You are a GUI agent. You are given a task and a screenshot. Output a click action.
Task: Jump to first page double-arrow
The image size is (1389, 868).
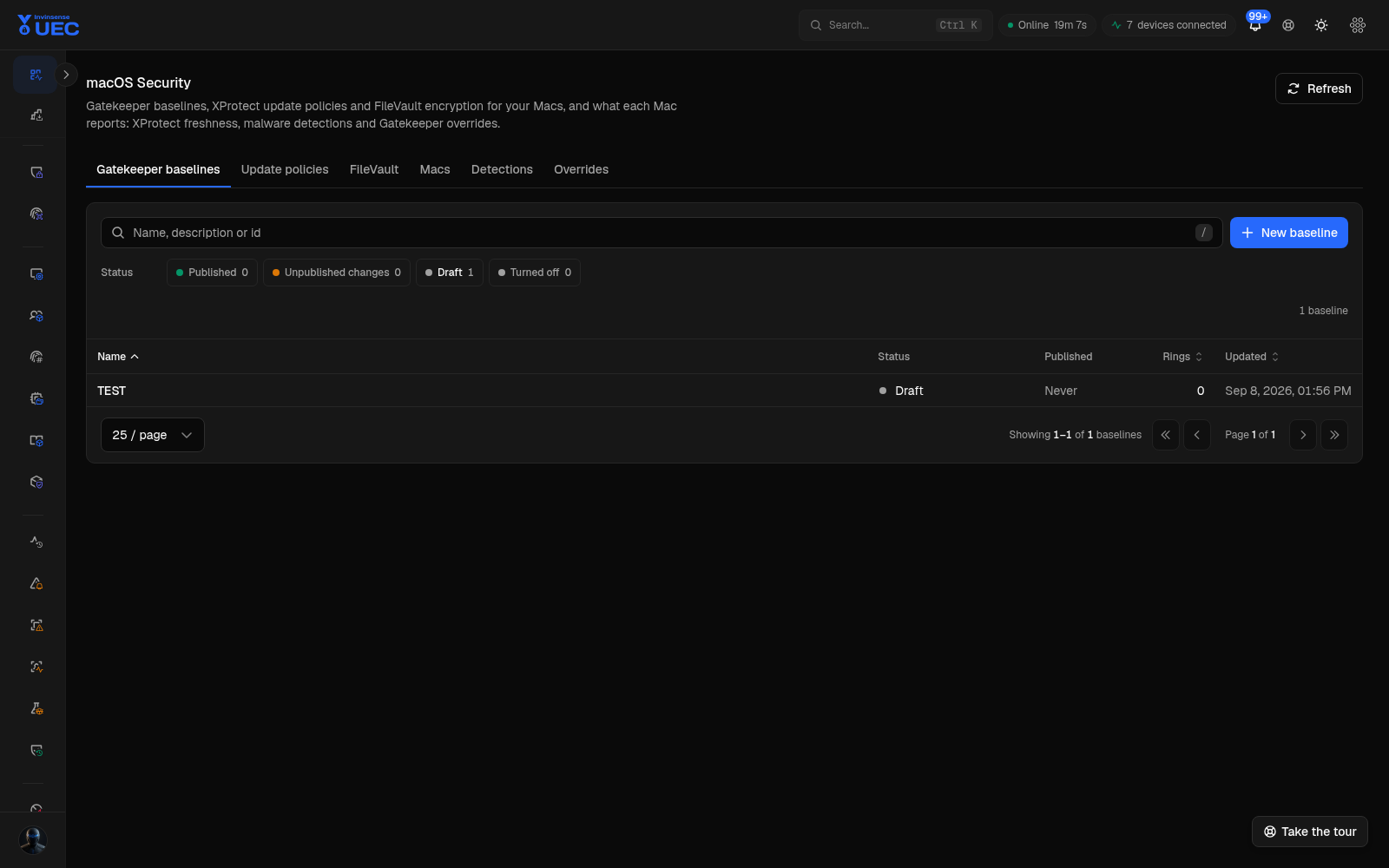[x=1166, y=435]
